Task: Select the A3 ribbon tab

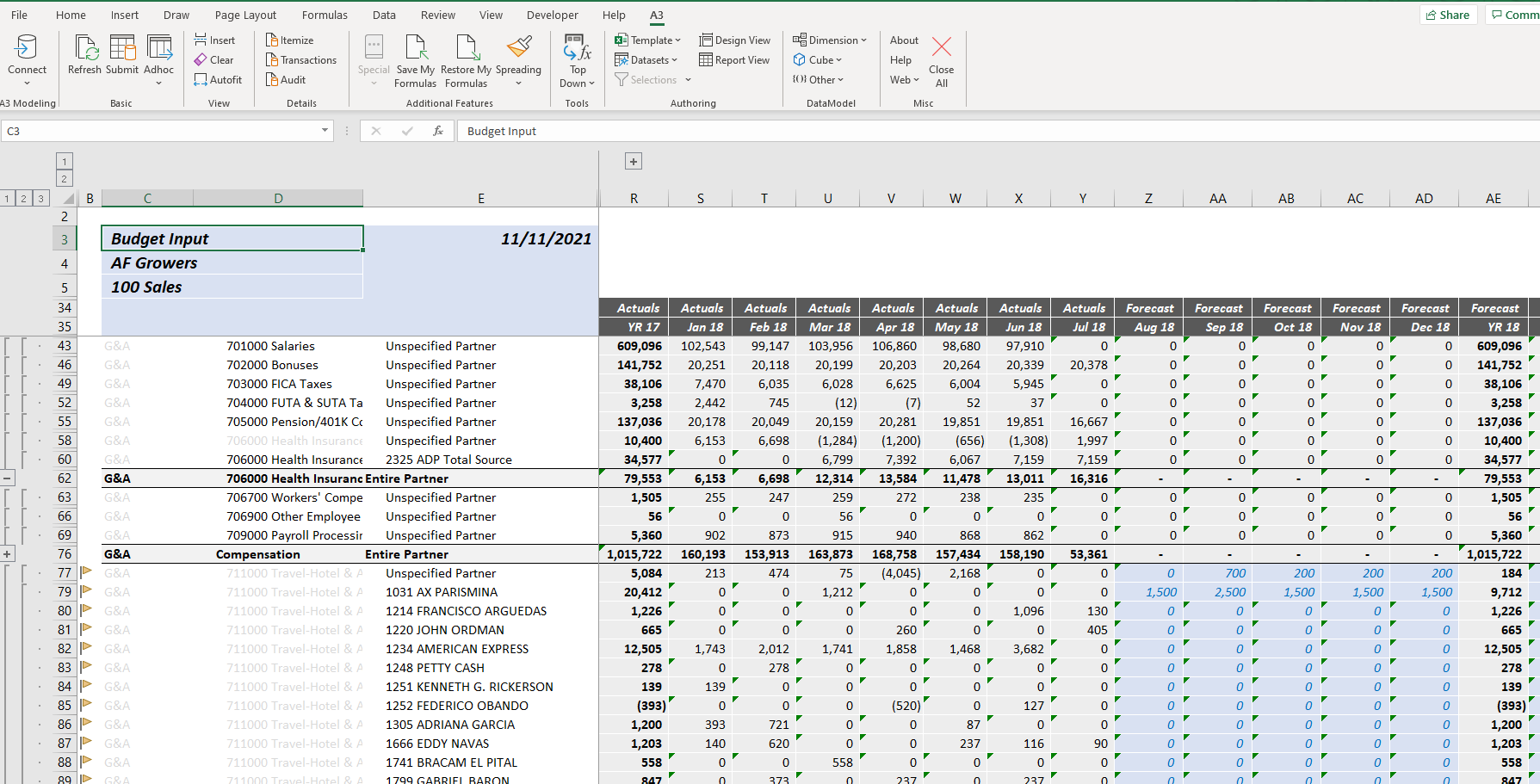Action: tap(657, 15)
